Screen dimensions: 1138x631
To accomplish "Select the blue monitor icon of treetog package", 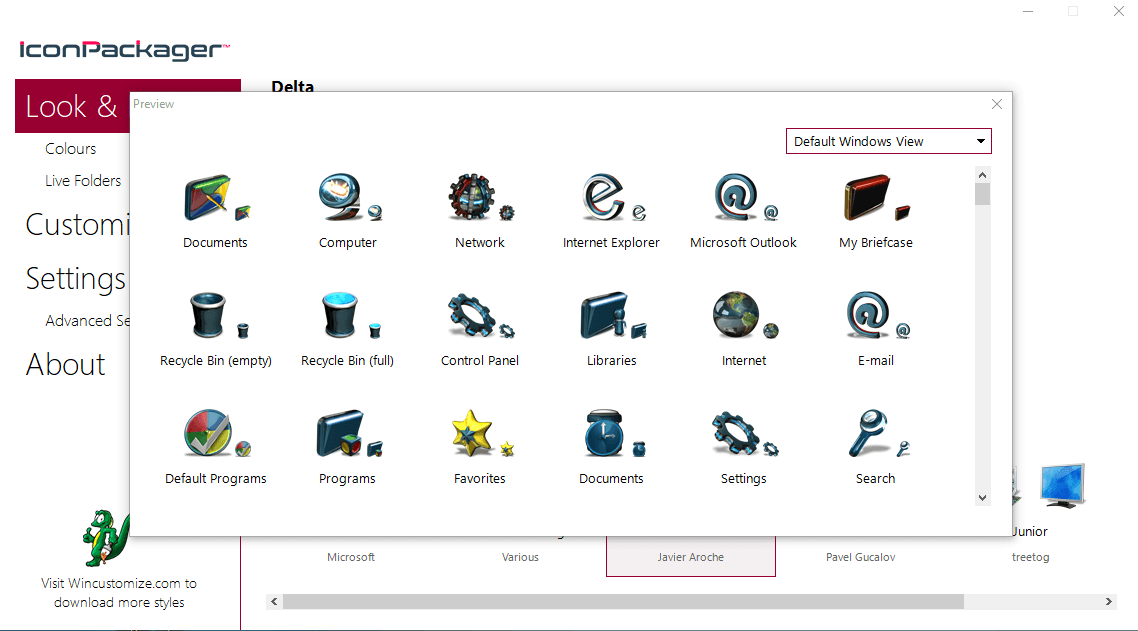I will click(x=1063, y=485).
